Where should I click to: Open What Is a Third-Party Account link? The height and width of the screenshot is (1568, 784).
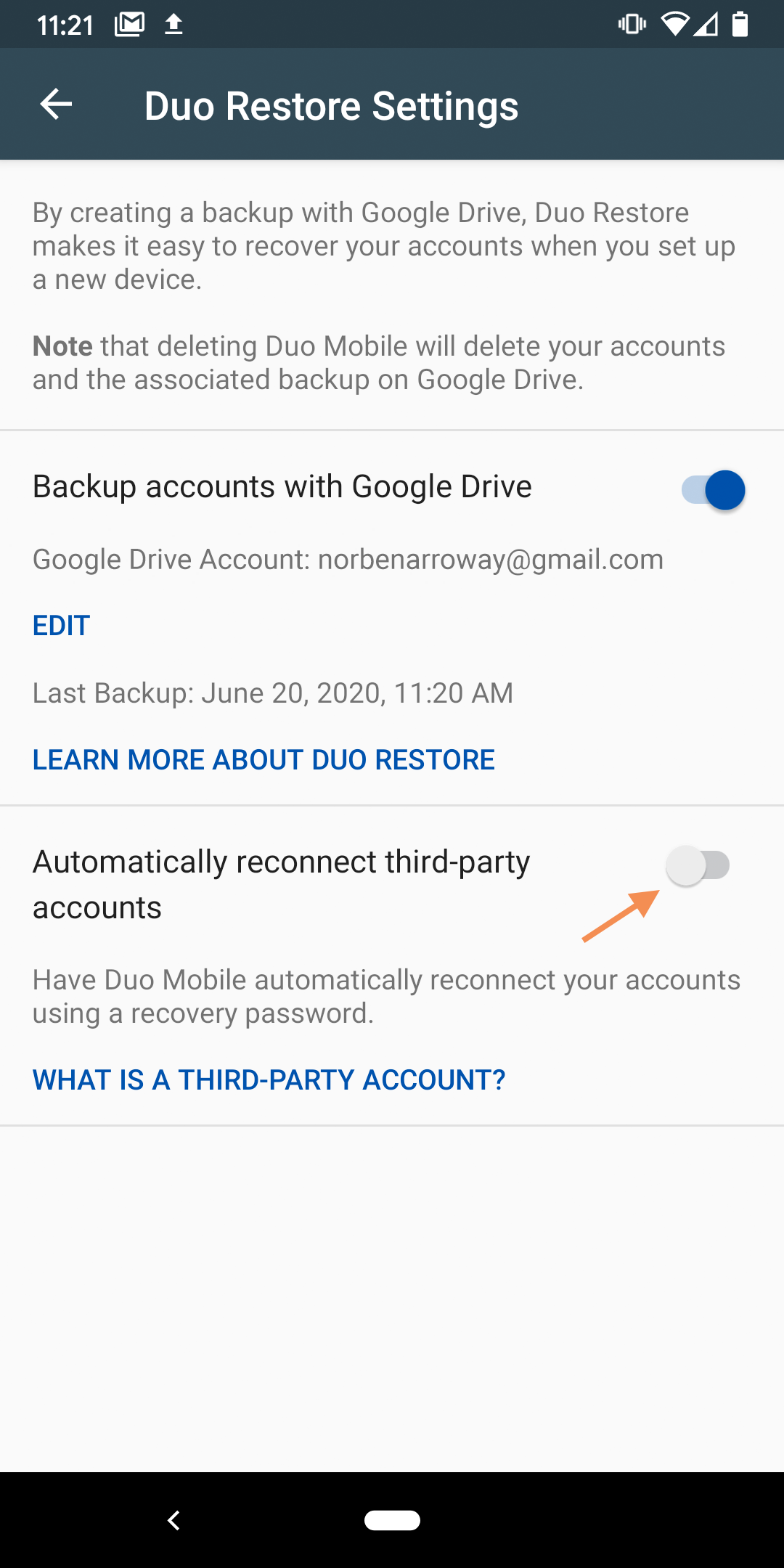click(x=269, y=1080)
